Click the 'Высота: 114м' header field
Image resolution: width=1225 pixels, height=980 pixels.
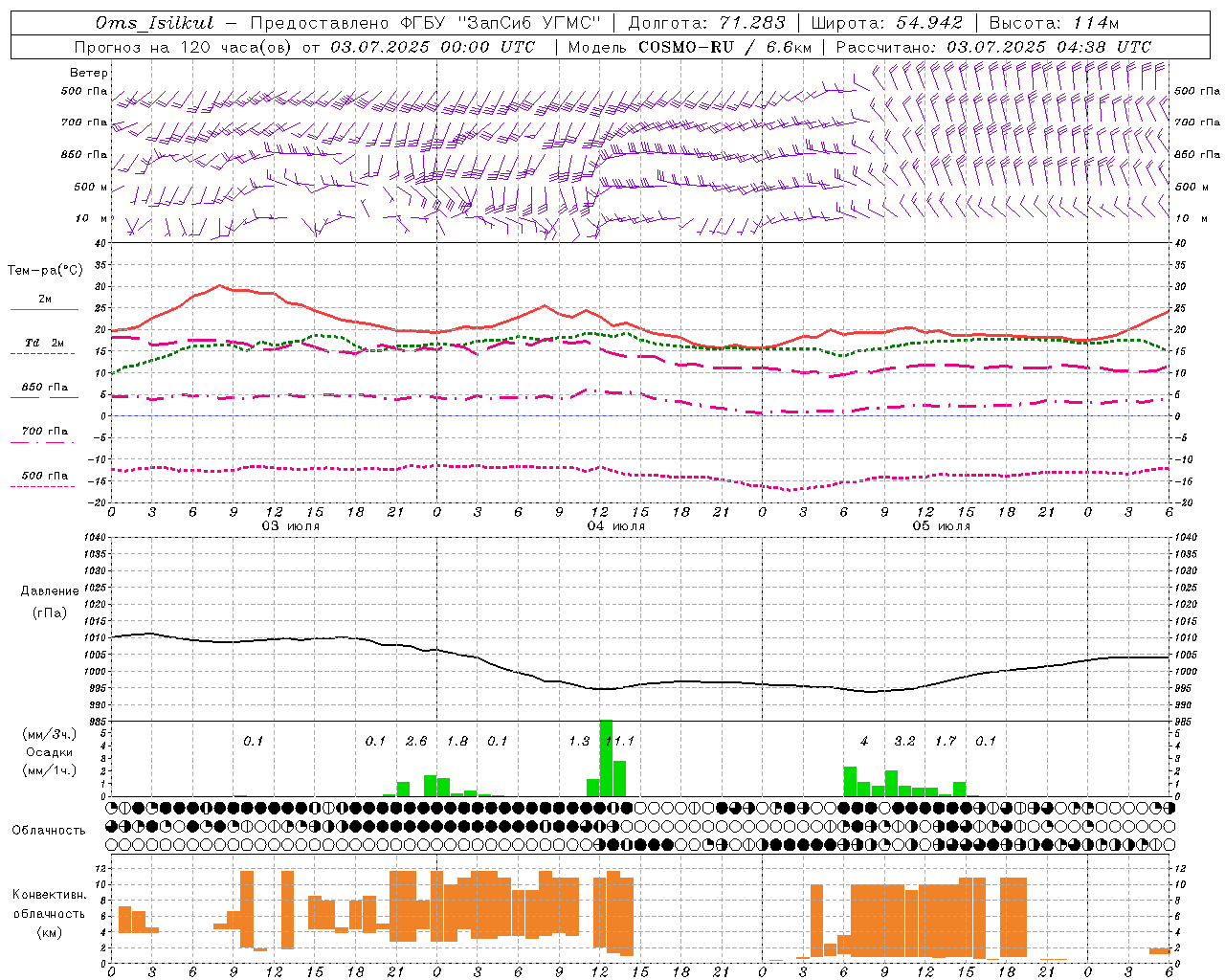[x=1054, y=23]
